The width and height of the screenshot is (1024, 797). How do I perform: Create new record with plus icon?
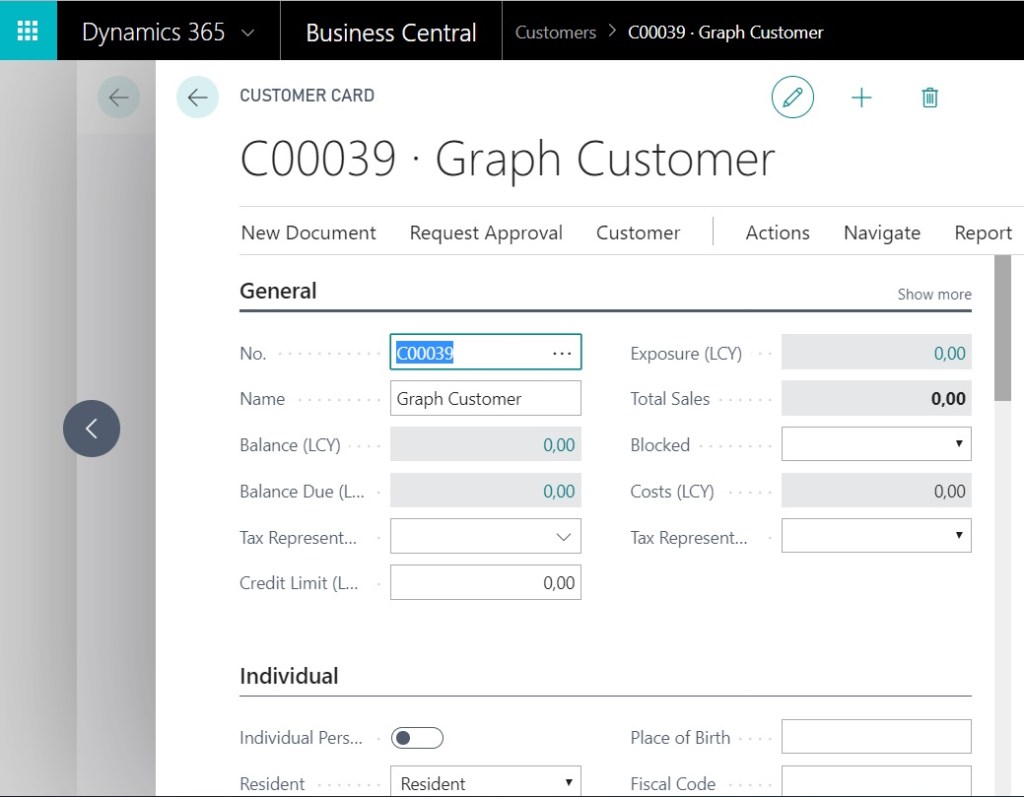pyautogui.click(x=861, y=98)
